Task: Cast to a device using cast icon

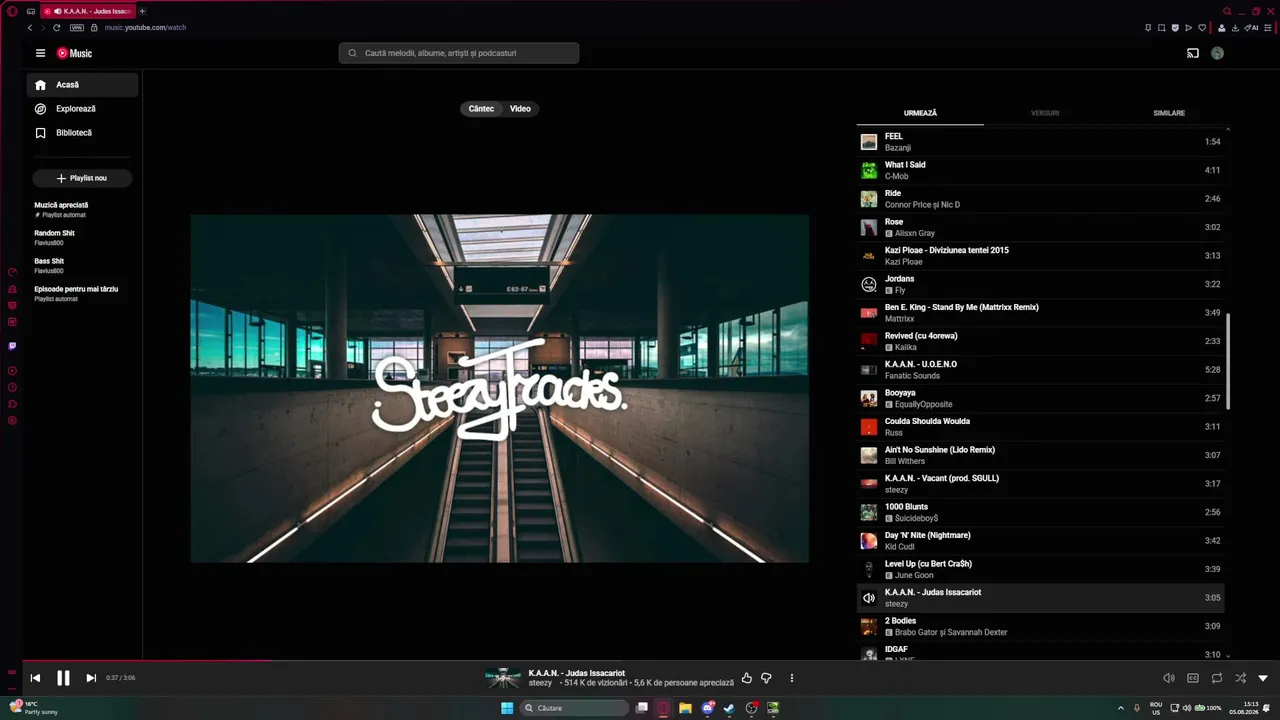Action: tap(1193, 53)
